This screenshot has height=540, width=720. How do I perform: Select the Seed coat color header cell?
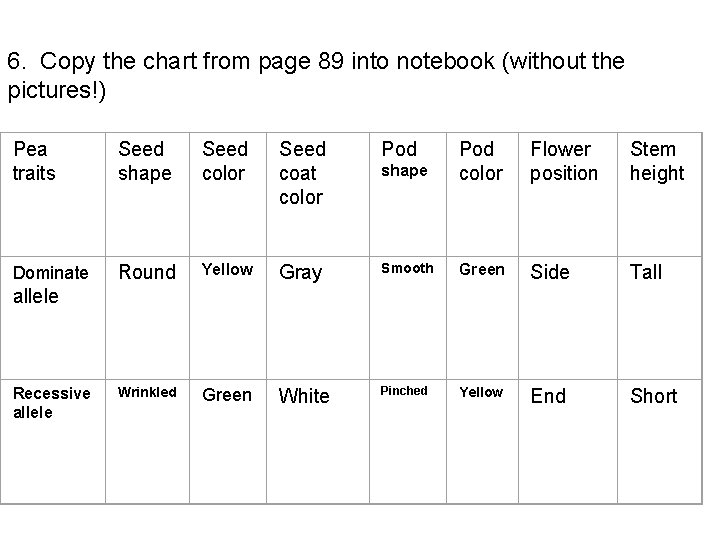(302, 172)
